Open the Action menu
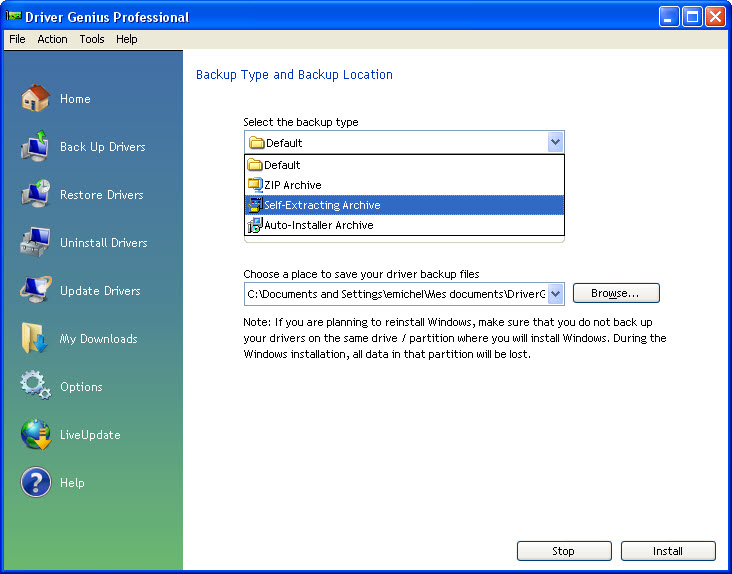 [52, 39]
